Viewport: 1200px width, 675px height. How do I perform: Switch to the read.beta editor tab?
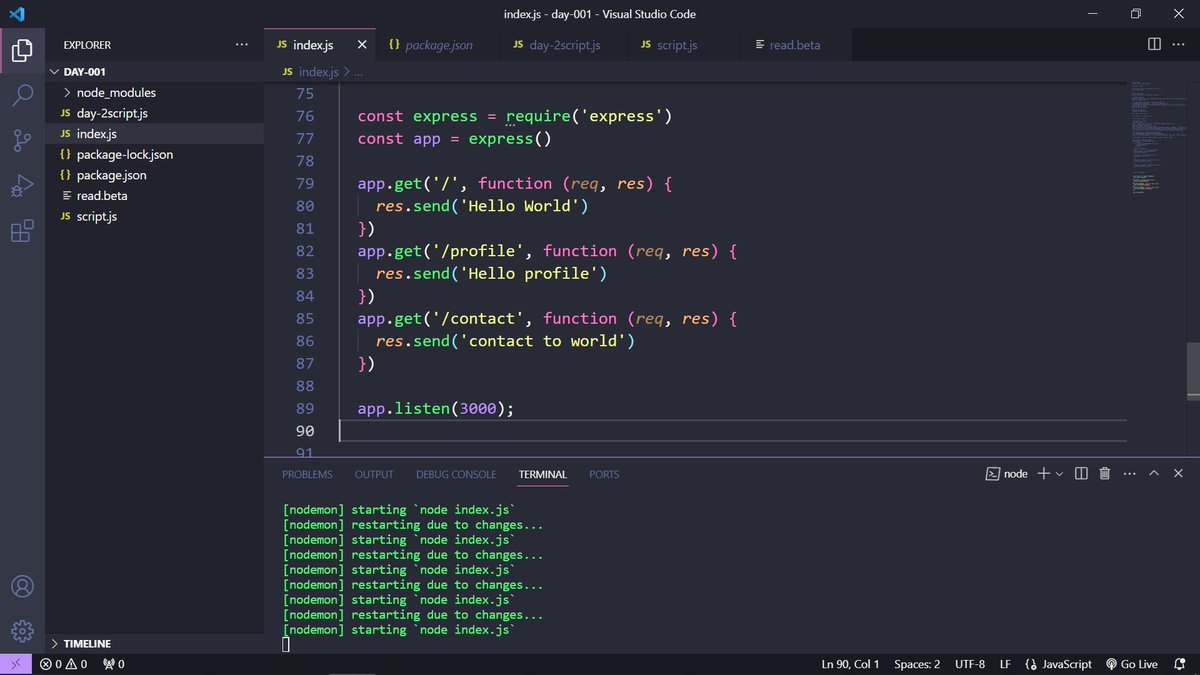pyautogui.click(x=795, y=45)
